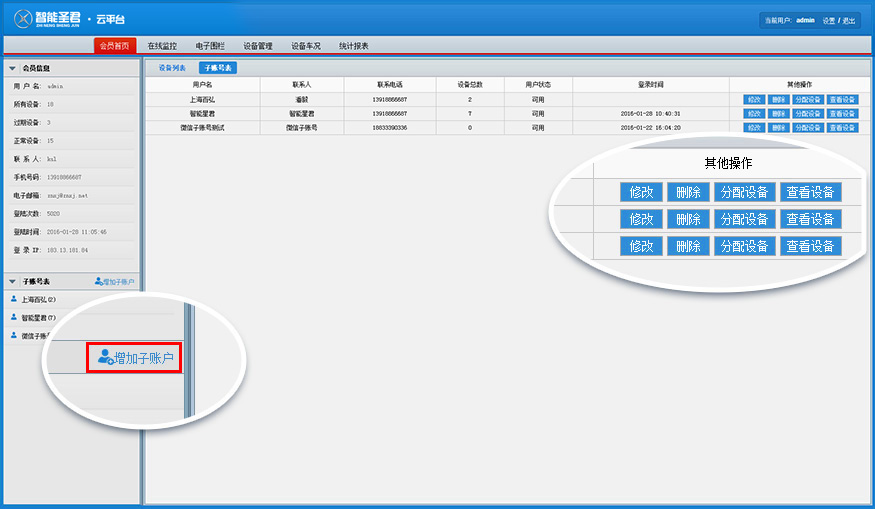
Task: Open 统计报表 navigation item
Action: (354, 46)
